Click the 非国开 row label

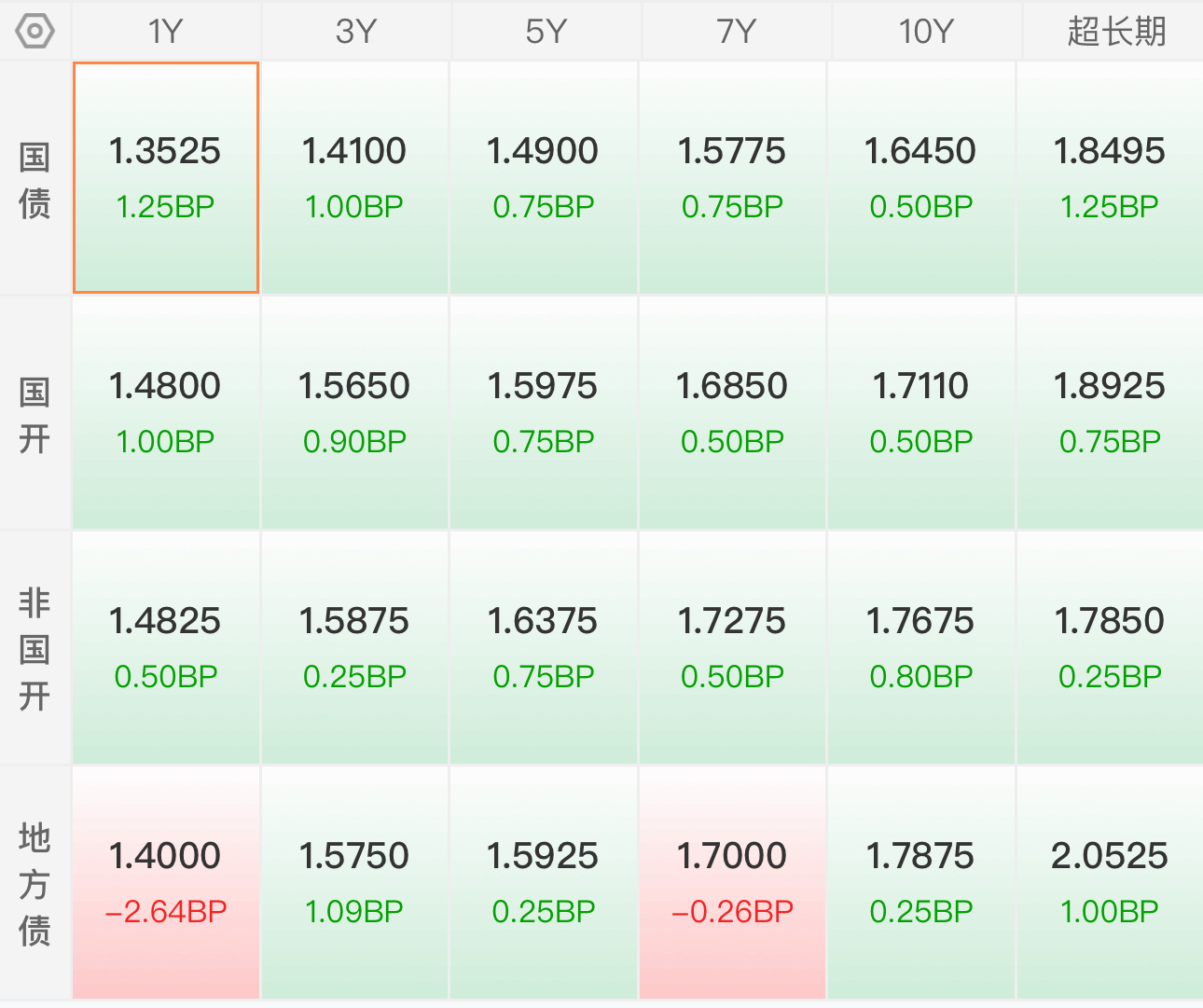[x=35, y=649]
